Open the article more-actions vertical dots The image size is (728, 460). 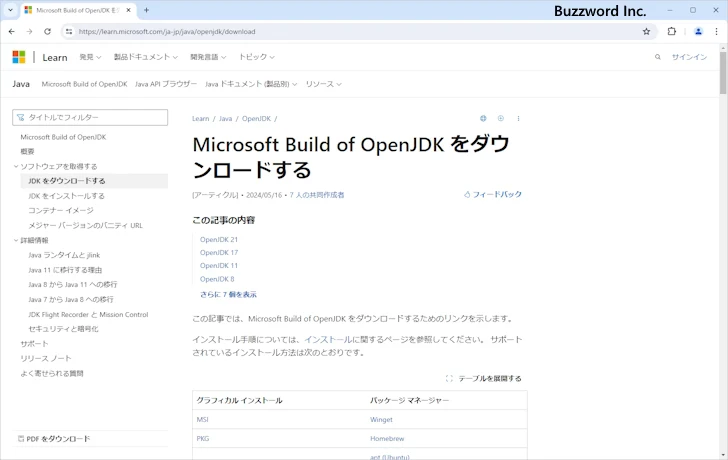[518, 118]
